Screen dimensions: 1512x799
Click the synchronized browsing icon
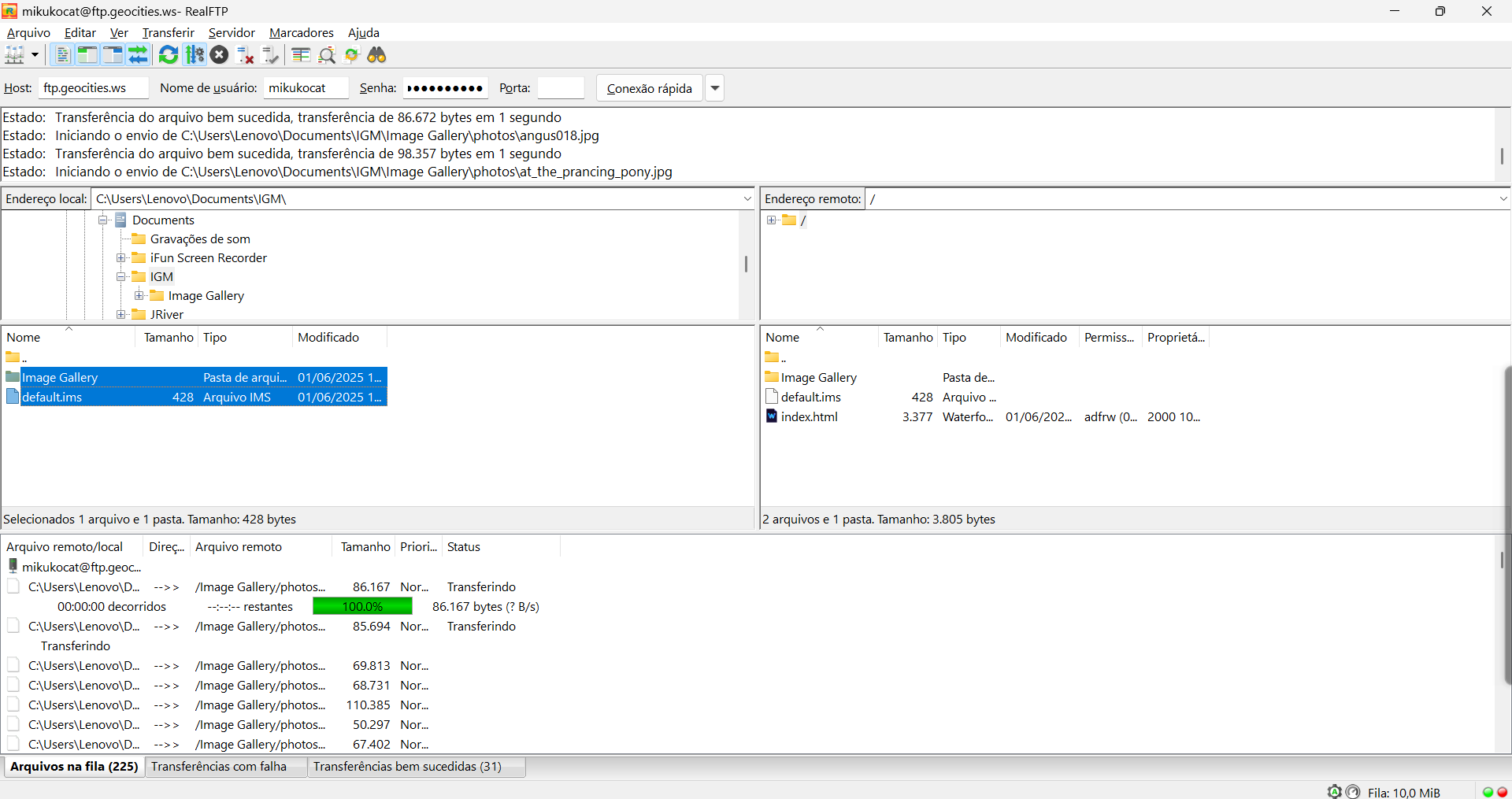352,55
